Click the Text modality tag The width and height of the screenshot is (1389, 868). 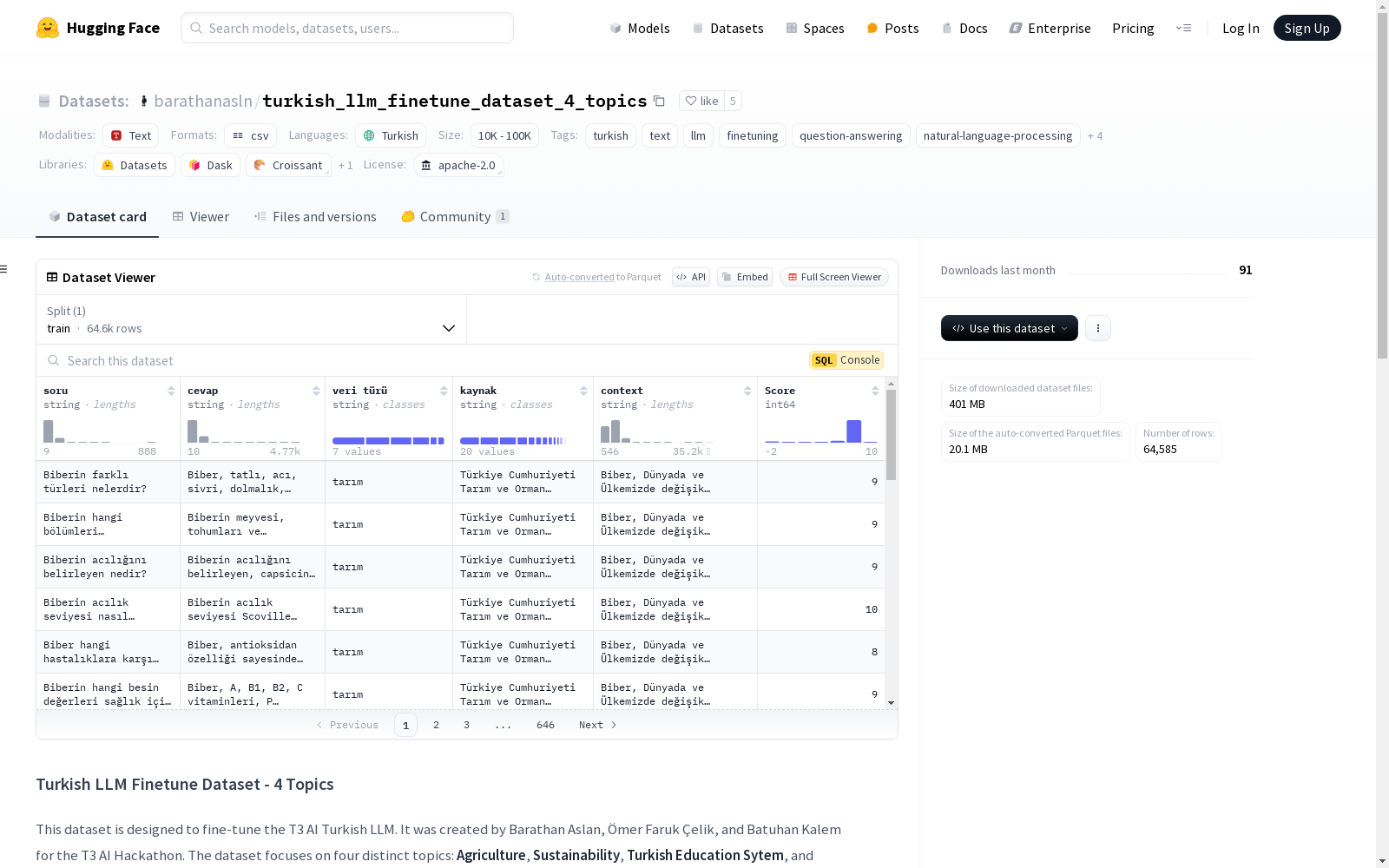point(130,135)
